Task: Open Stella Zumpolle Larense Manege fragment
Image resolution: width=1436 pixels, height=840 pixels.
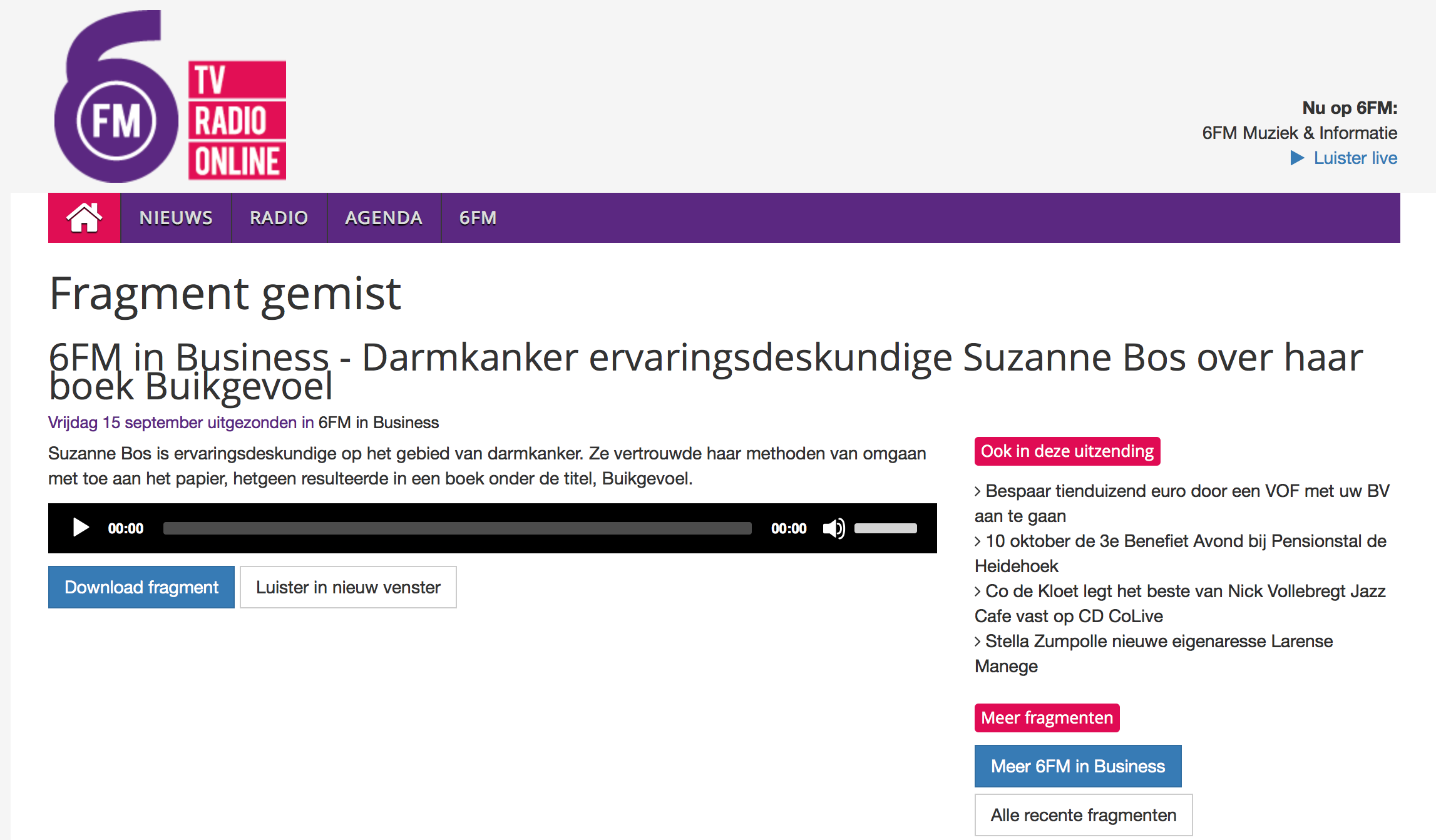Action: 1154,653
